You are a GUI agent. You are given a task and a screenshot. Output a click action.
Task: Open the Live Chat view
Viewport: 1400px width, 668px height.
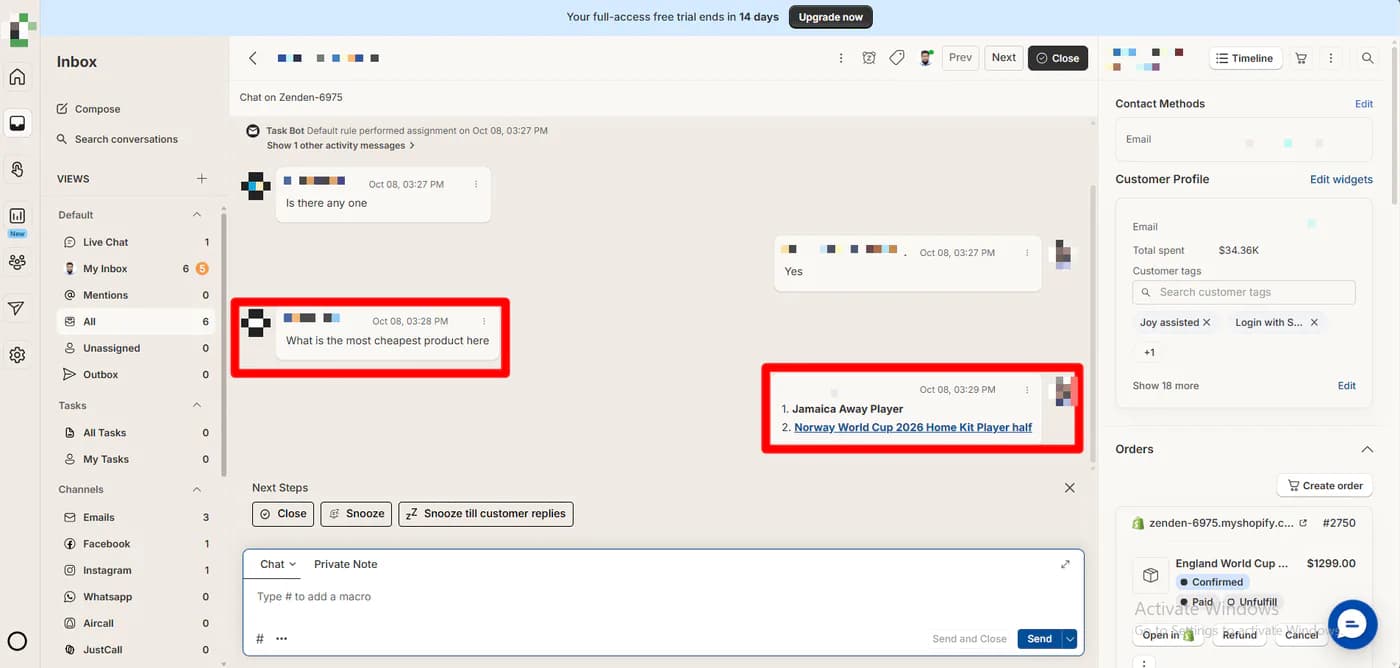[x=136, y=242]
